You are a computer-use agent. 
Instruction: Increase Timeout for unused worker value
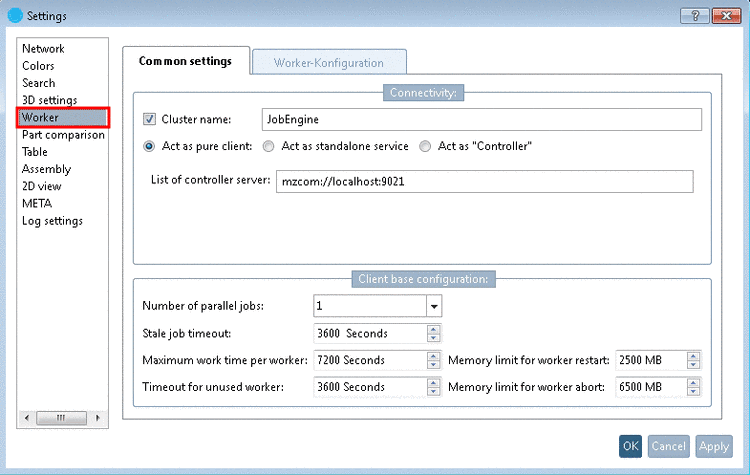tap(433, 382)
